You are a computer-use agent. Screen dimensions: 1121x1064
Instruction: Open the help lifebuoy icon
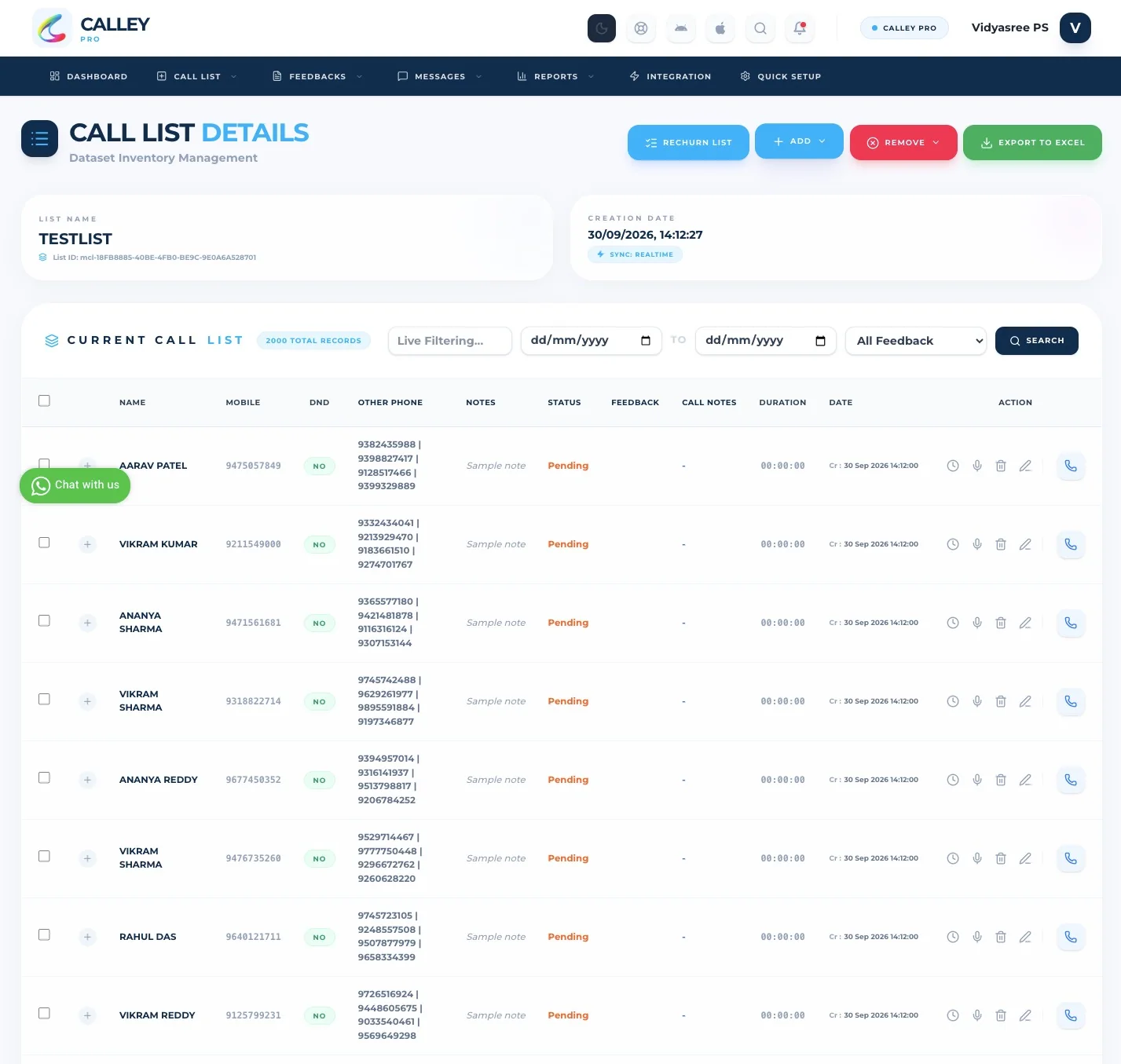pos(641,28)
